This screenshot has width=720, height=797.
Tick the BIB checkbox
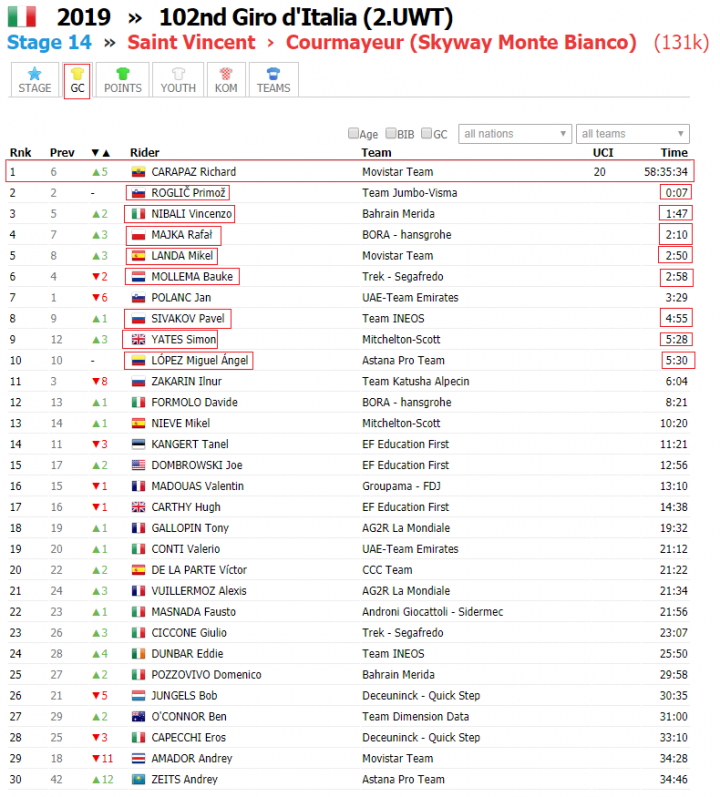coord(391,133)
